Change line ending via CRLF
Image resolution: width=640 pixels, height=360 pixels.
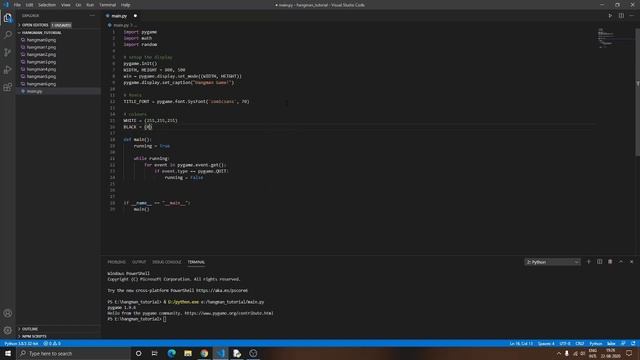pyautogui.click(x=580, y=344)
